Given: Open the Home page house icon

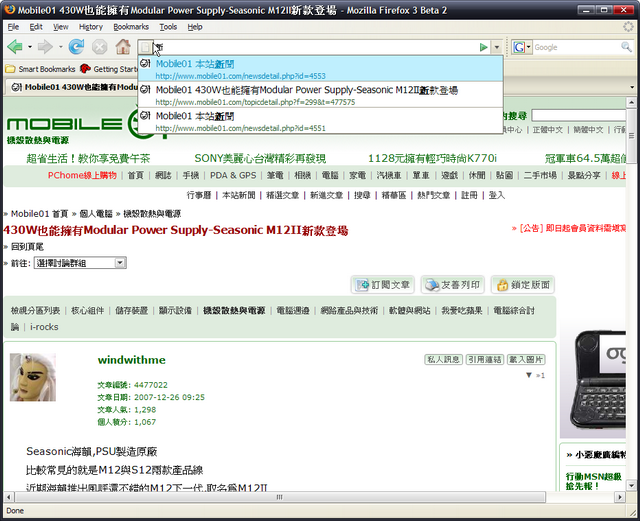Looking at the screenshot, I should point(123,47).
